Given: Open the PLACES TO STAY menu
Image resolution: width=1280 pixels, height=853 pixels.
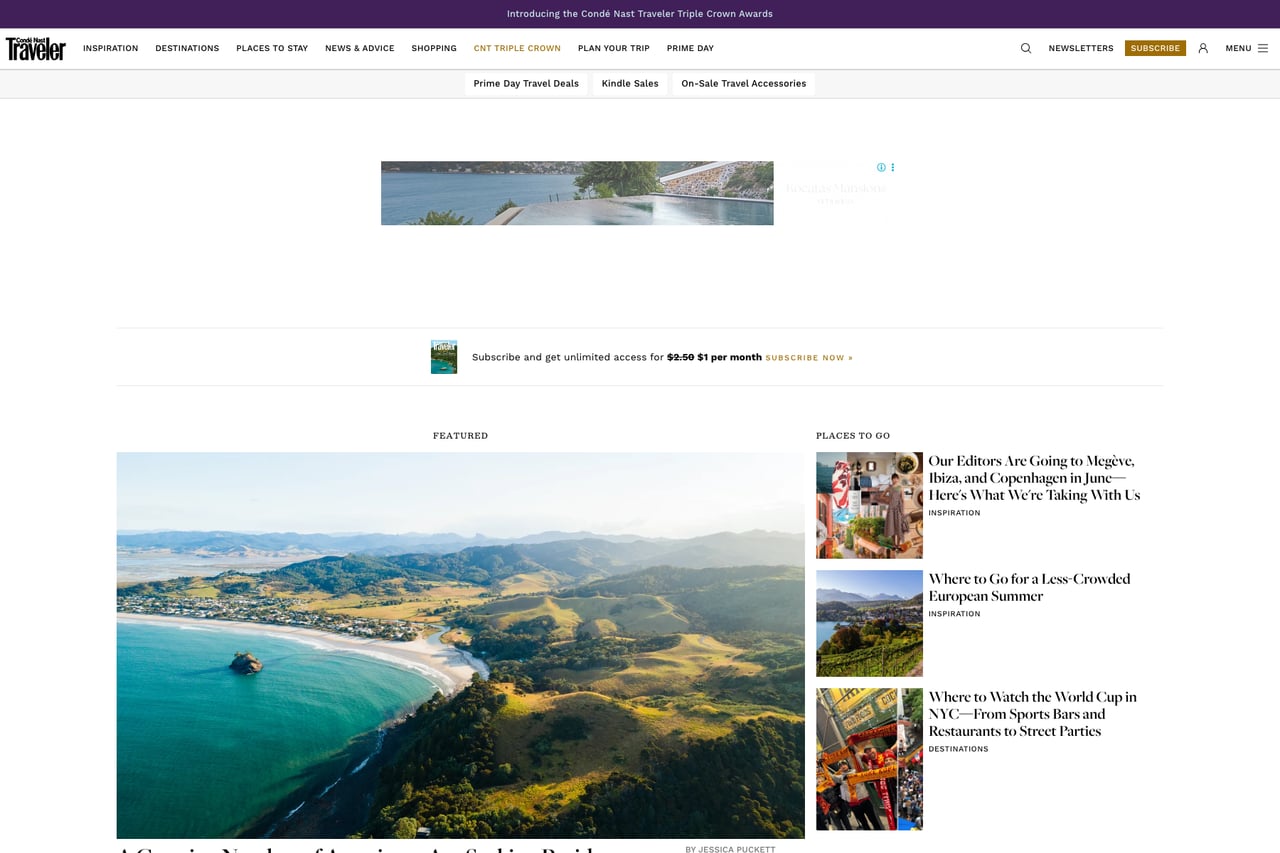Looking at the screenshot, I should 272,48.
